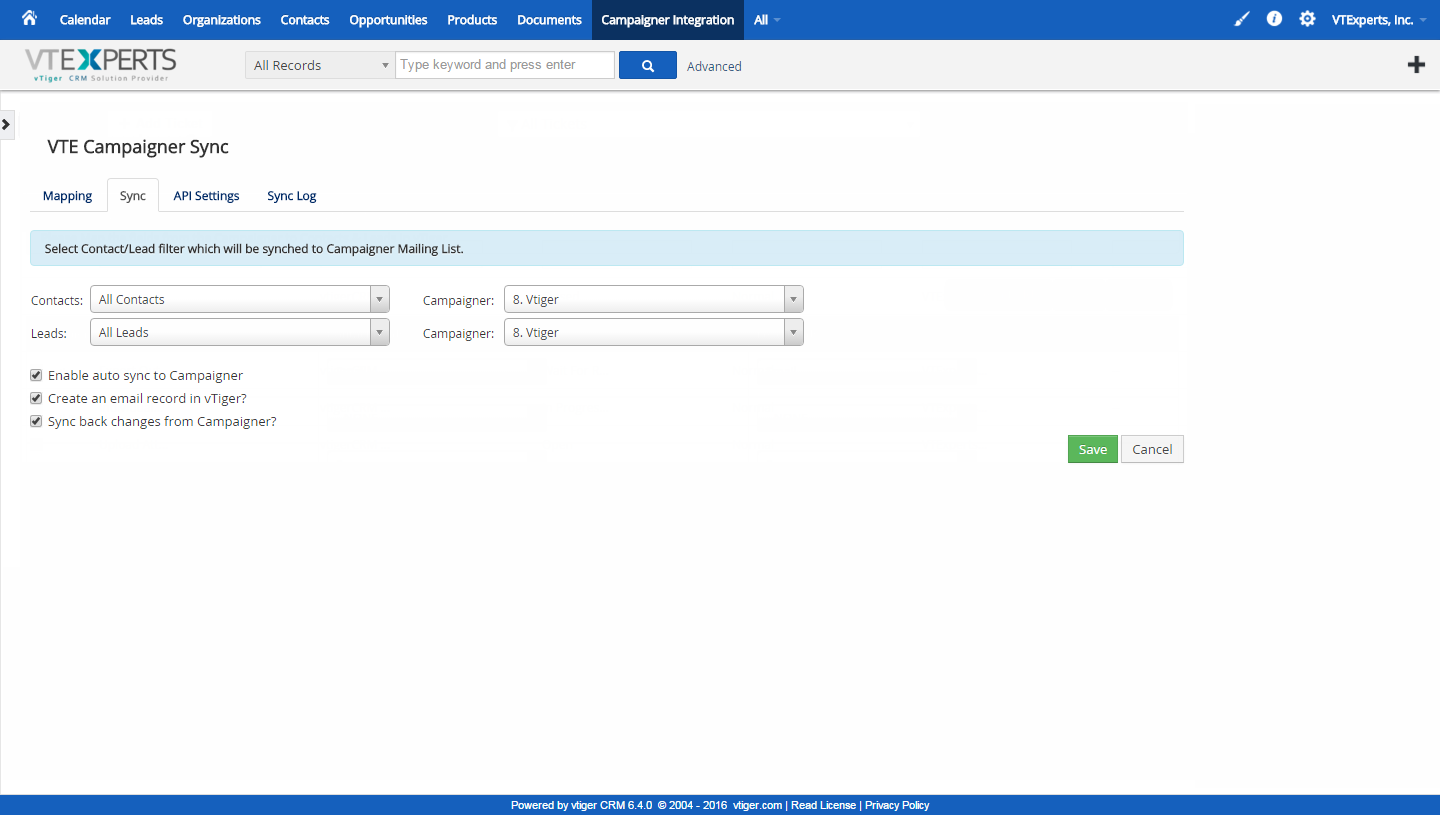
Task: Go to the Home icon
Action: (x=29, y=18)
